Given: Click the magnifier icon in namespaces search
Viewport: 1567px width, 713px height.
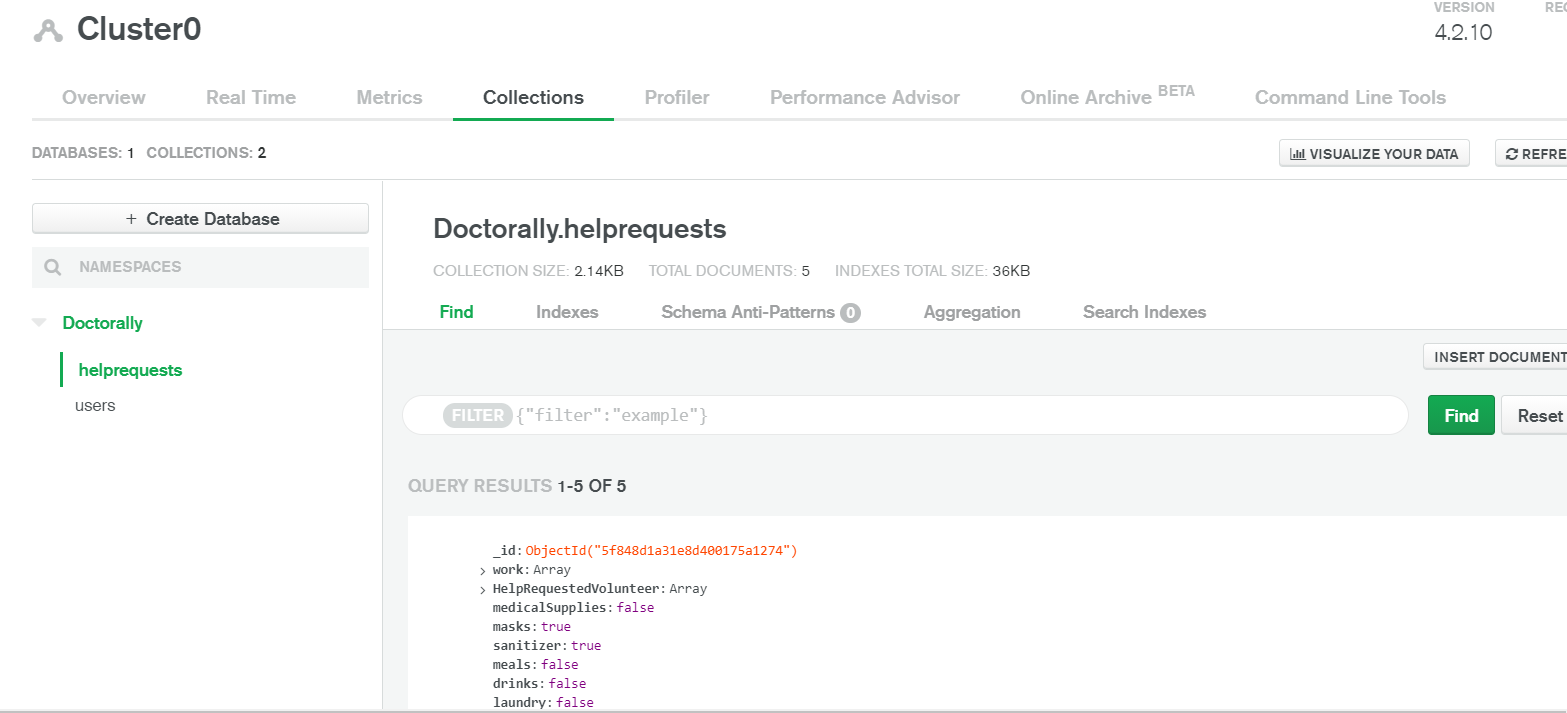Looking at the screenshot, I should (53, 268).
